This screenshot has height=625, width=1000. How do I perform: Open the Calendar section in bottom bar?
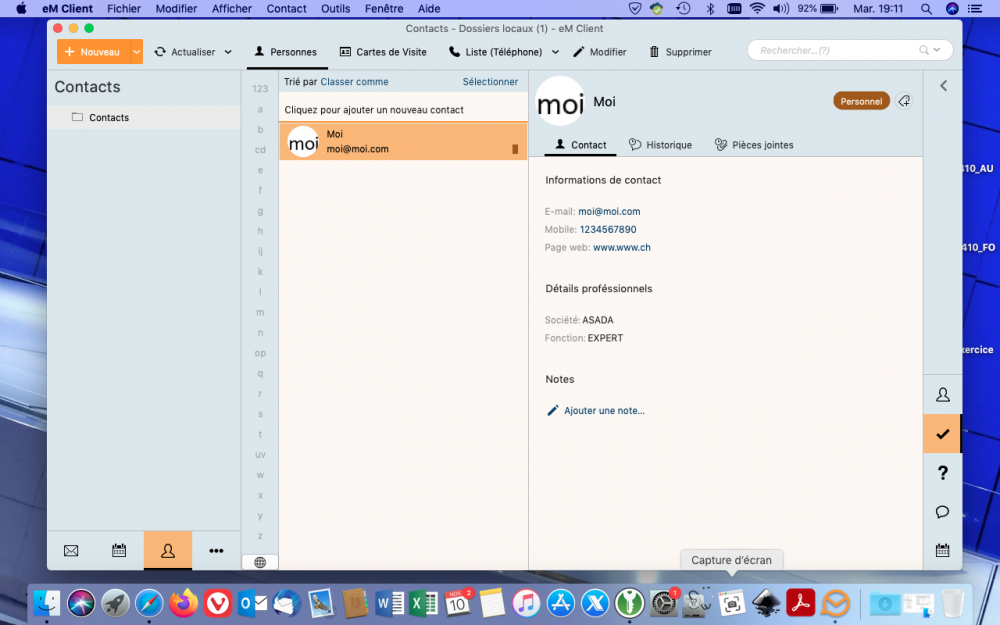tap(119, 550)
